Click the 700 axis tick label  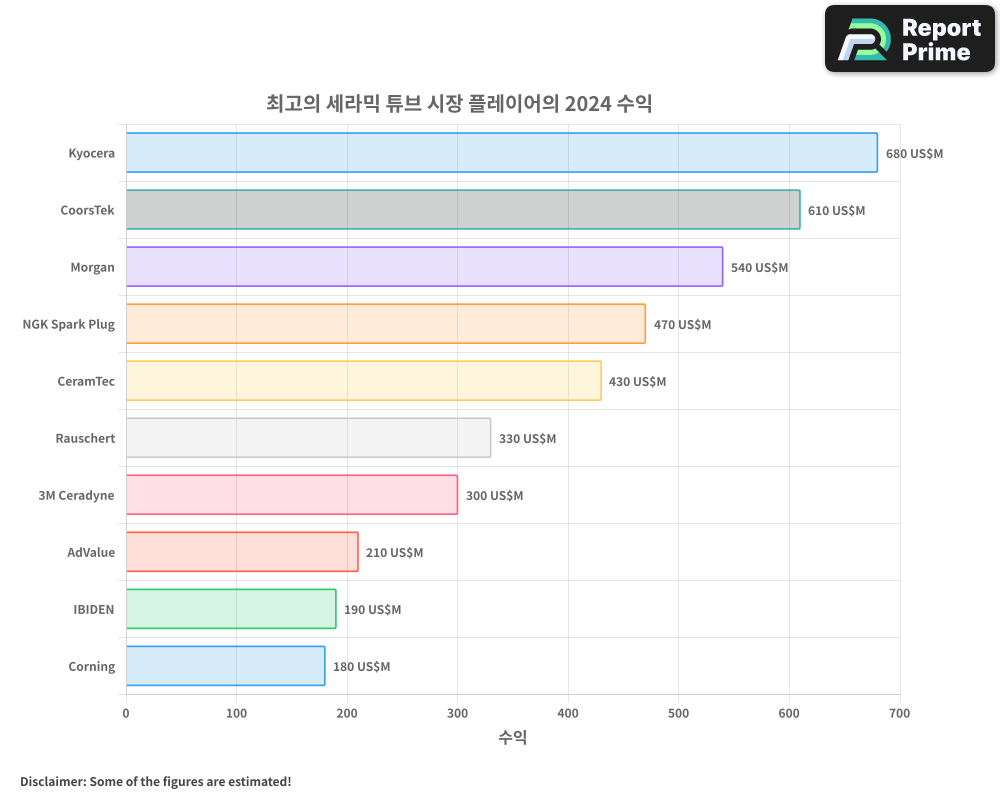click(x=900, y=713)
